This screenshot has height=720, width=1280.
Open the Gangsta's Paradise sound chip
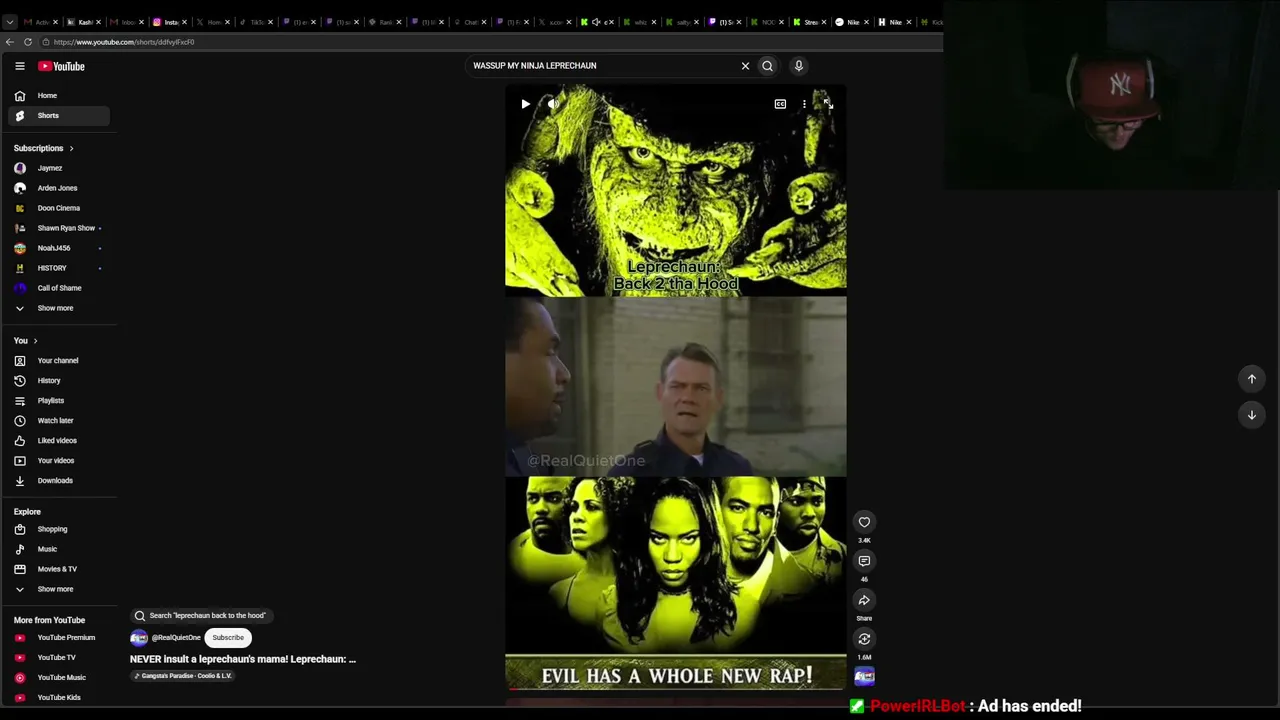184,676
